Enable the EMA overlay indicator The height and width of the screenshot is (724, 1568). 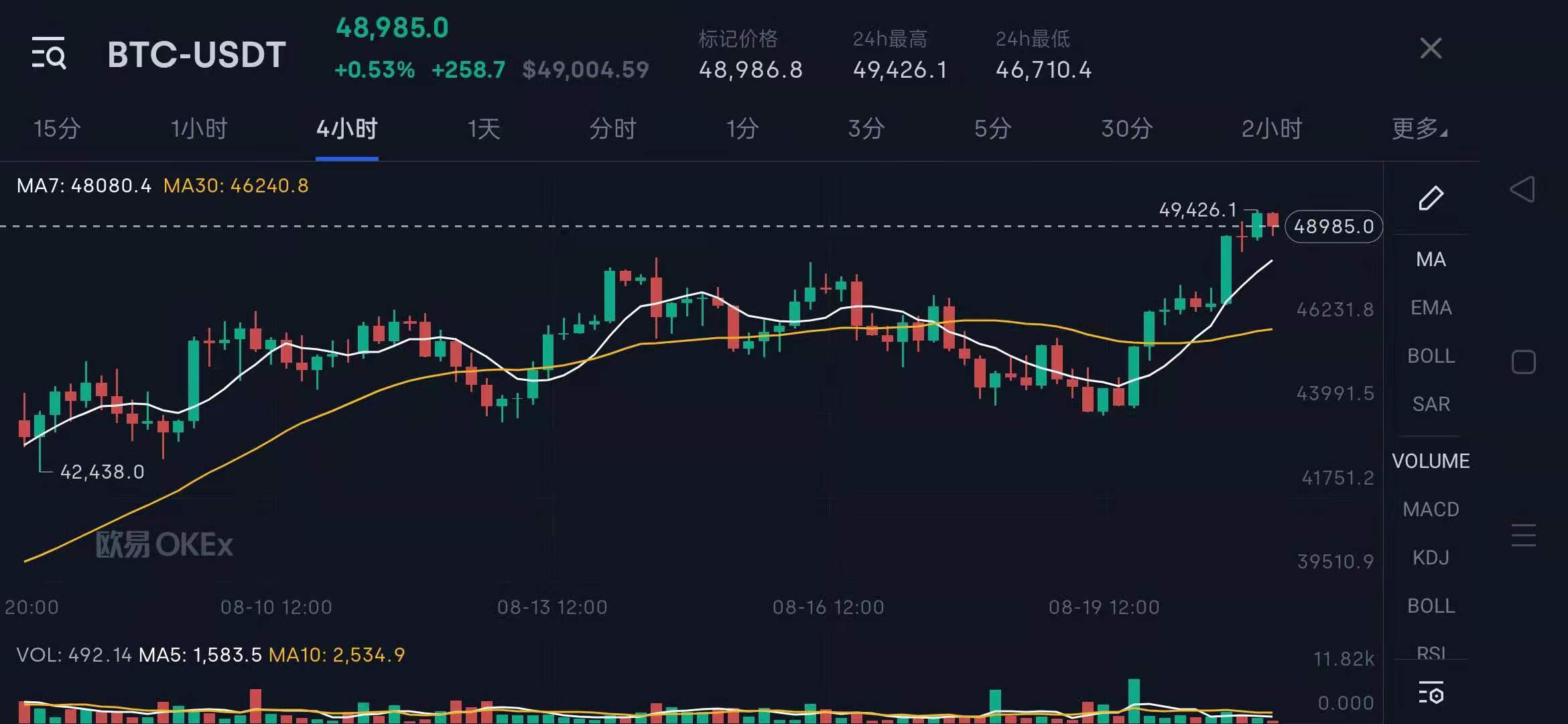click(x=1431, y=307)
